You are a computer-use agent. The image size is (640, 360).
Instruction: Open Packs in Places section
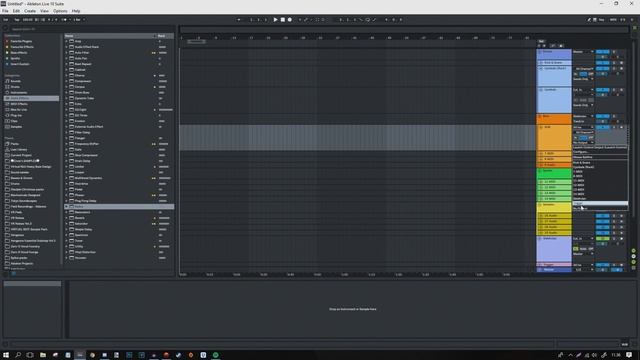click(x=15, y=144)
